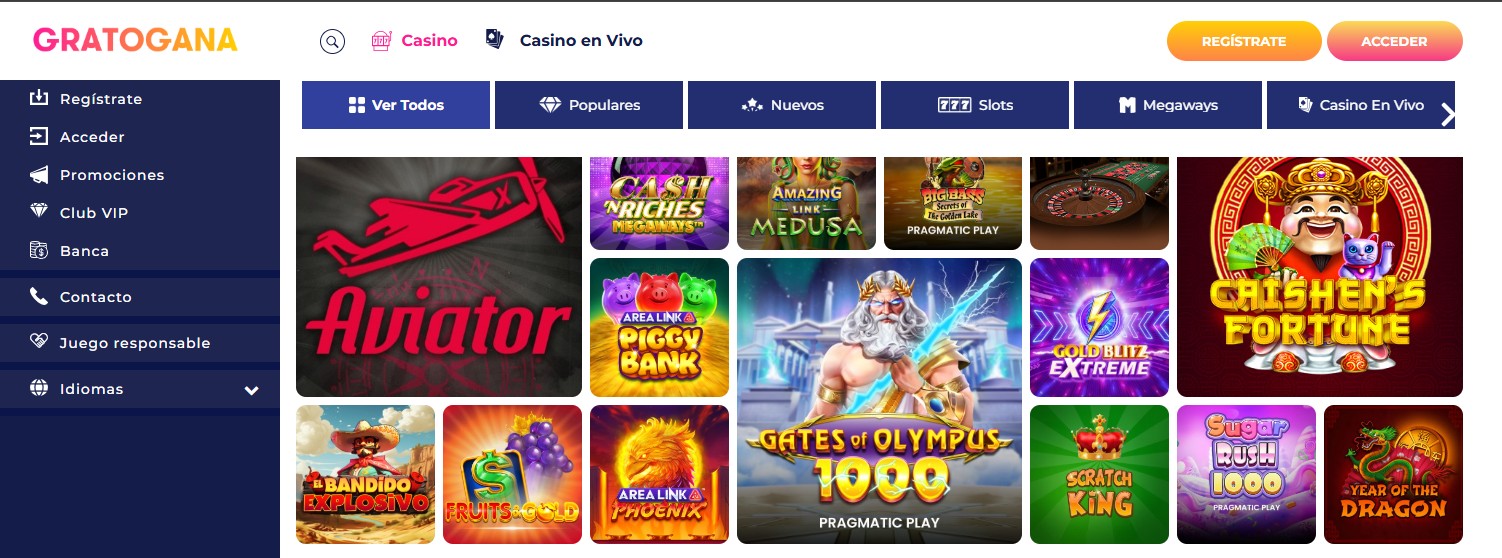This screenshot has height=558, width=1502.
Task: Select the Casino slot machine icon
Action: pos(381,41)
